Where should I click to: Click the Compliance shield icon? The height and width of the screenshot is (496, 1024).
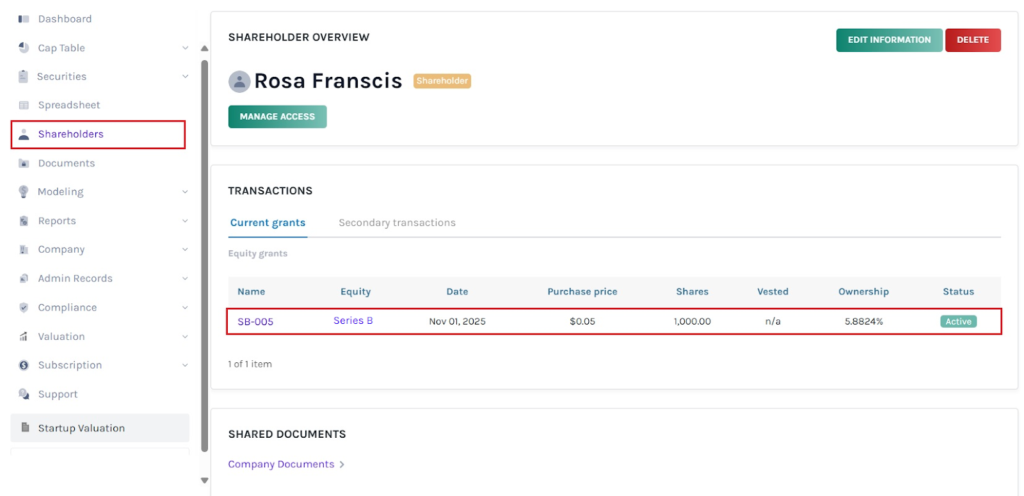24,308
